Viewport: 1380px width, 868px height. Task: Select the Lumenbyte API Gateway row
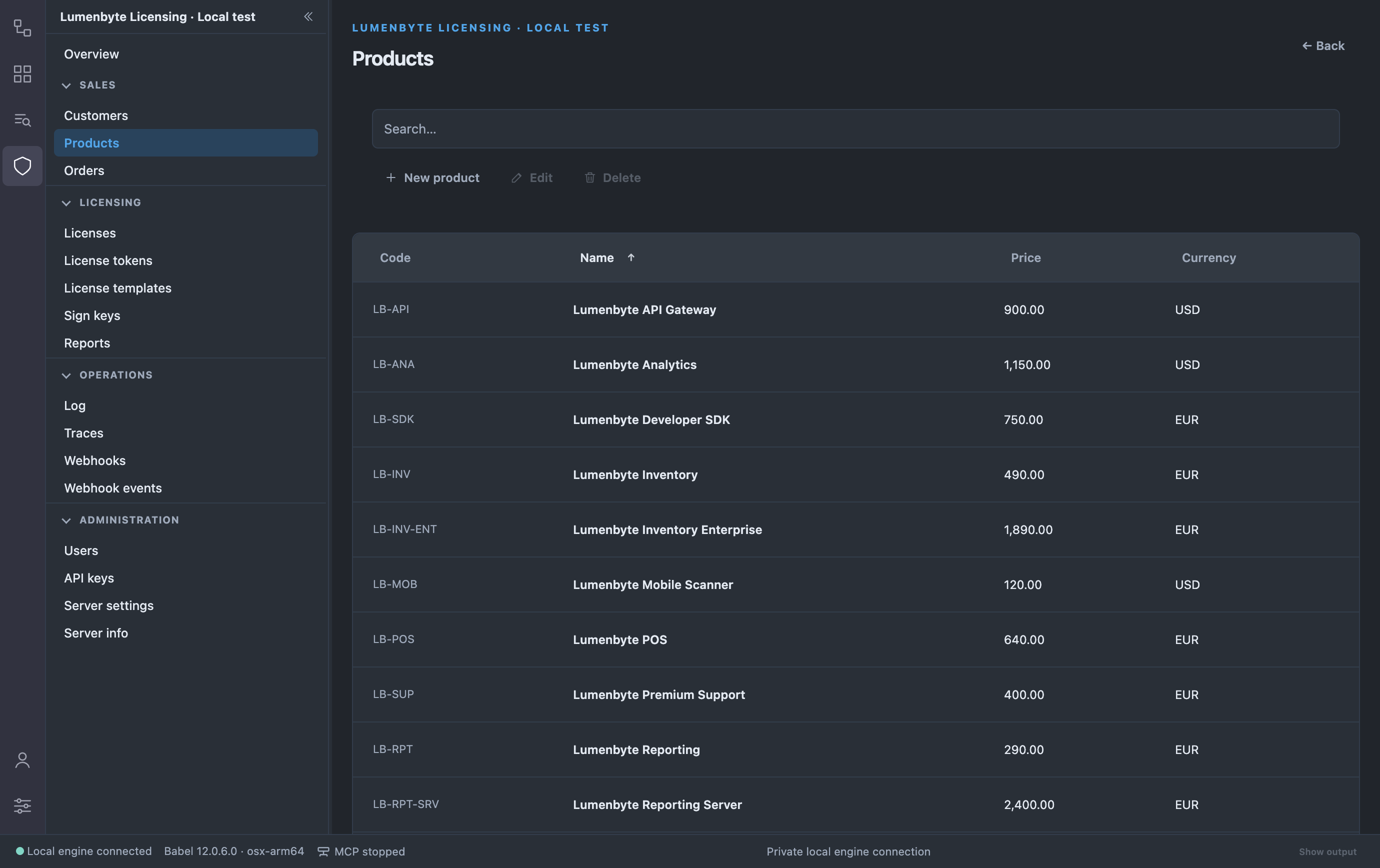855,309
